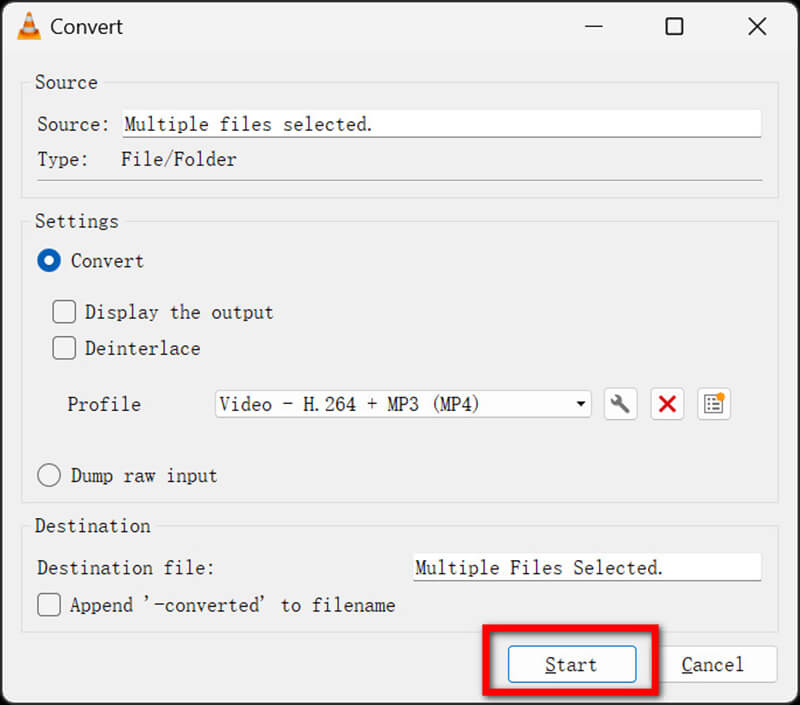Screen dimensions: 800x705
Task: Check Append '-converted' to filename
Action: pyautogui.click(x=49, y=605)
